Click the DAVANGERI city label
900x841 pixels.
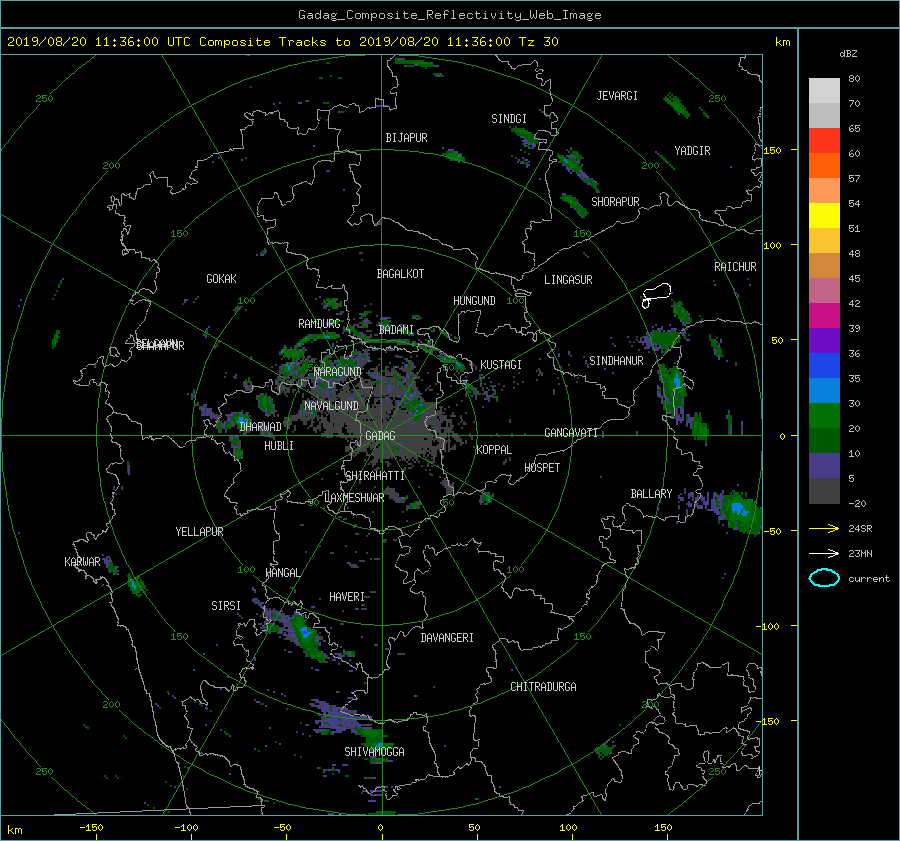coord(447,638)
